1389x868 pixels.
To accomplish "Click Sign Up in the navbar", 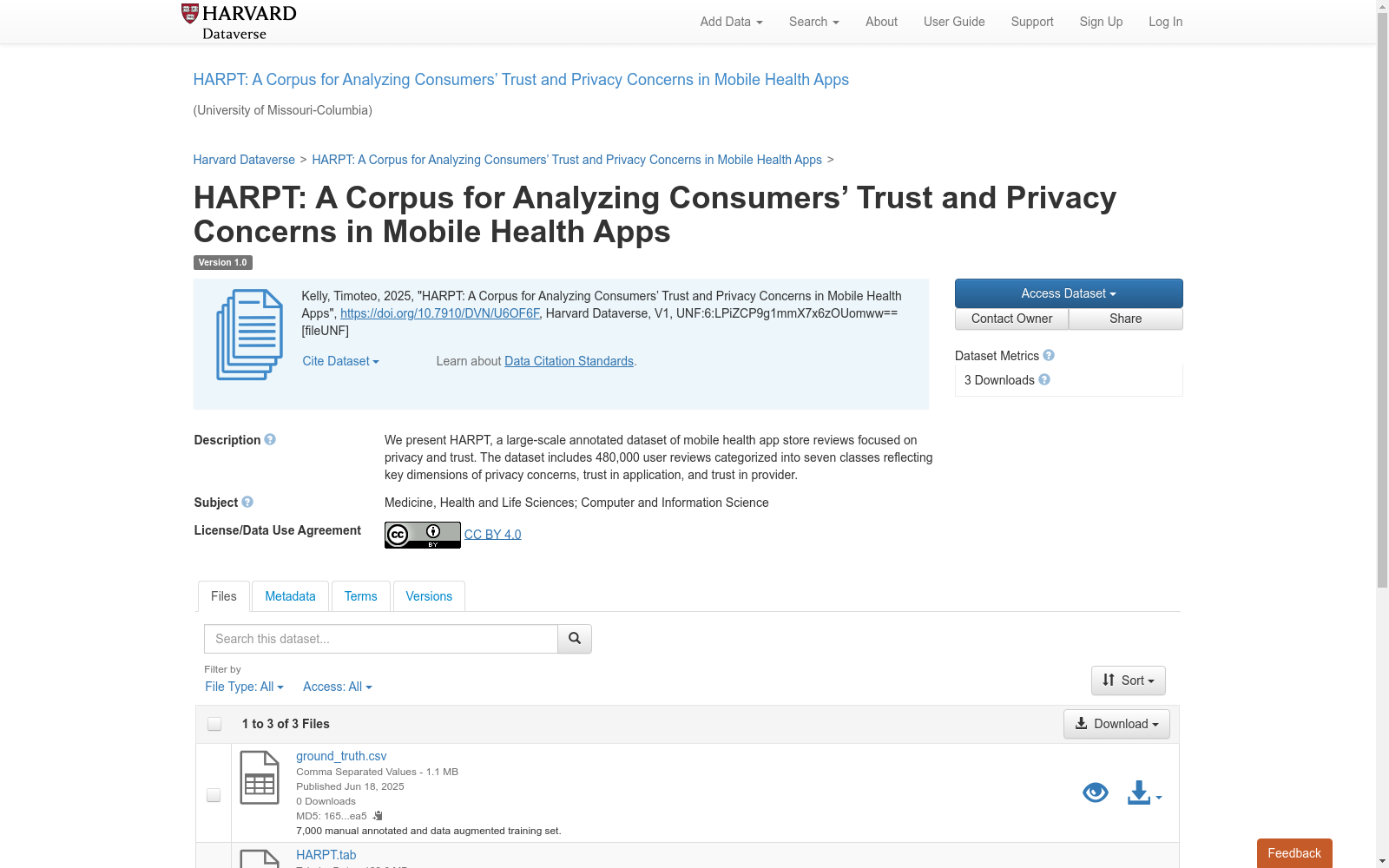I will click(x=1101, y=22).
